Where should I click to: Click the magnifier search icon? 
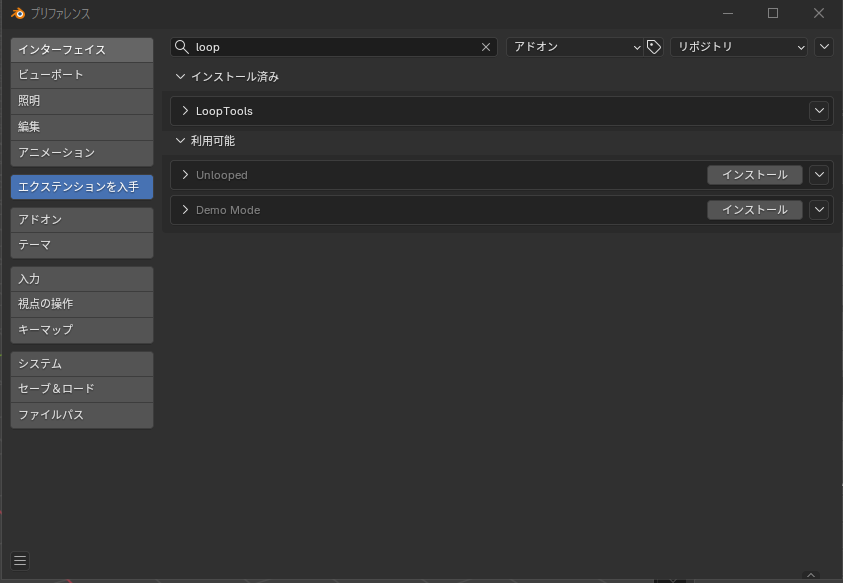[182, 47]
